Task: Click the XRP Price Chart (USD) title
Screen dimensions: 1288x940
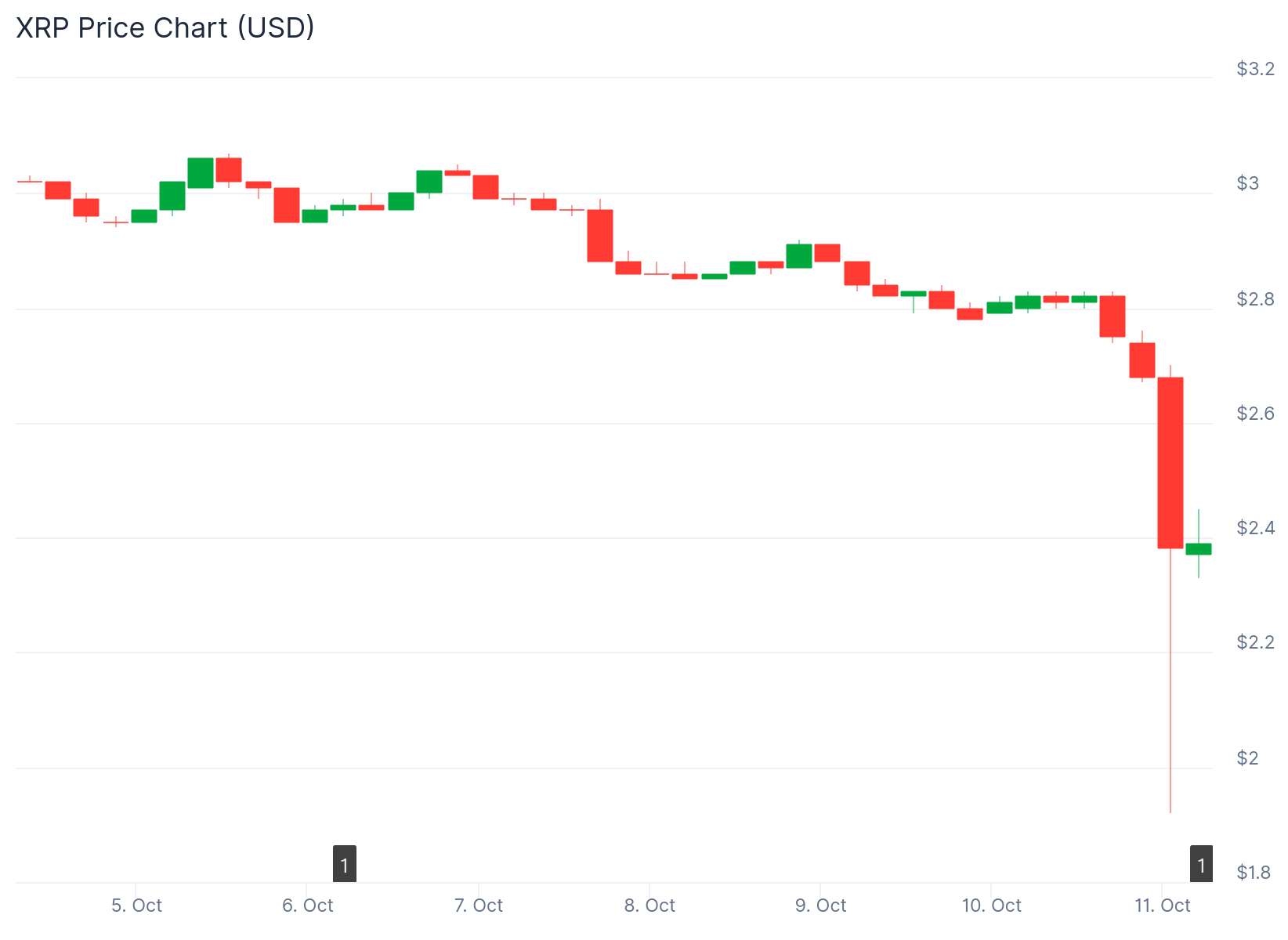Action: click(165, 27)
